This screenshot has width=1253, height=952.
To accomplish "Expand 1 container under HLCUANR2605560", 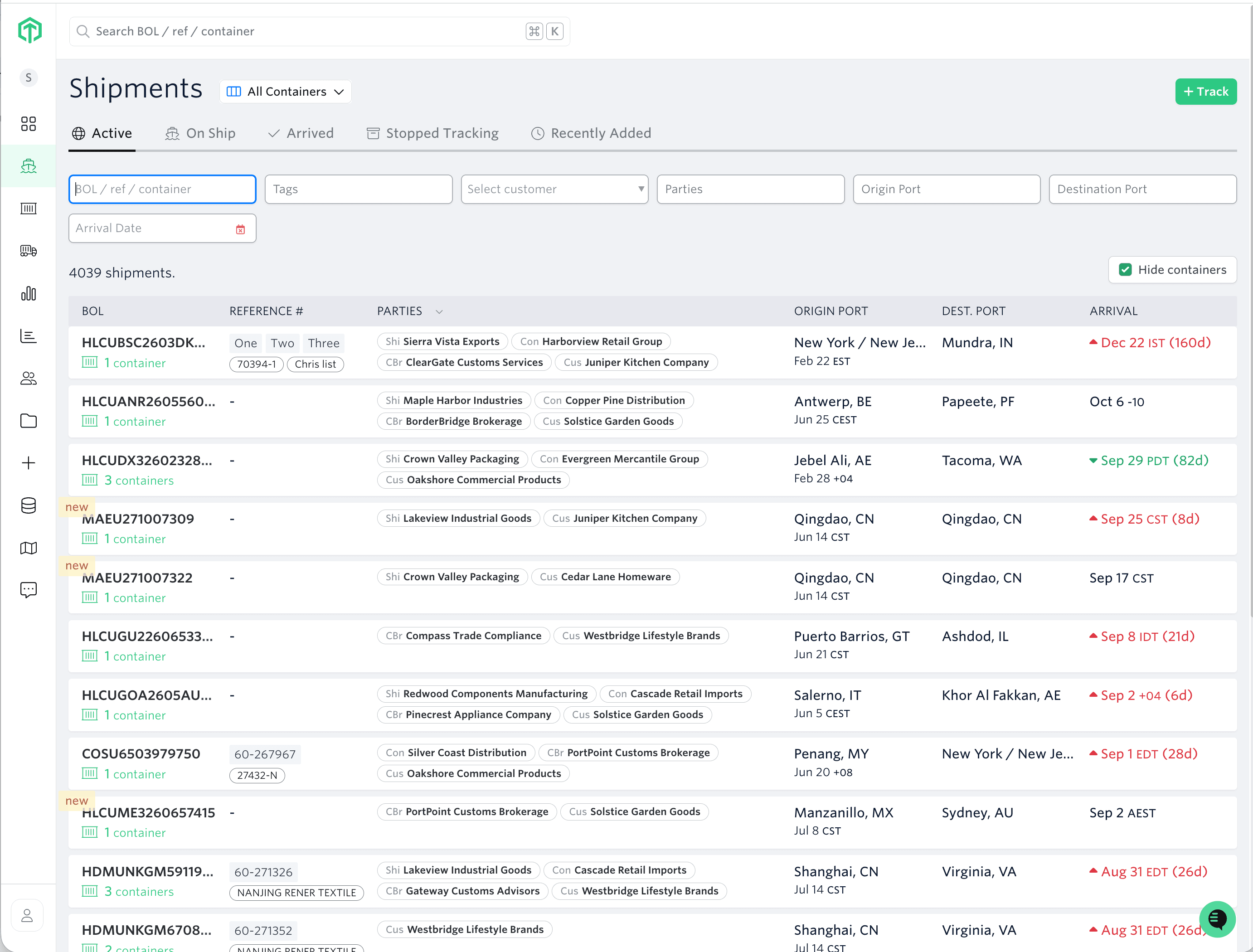I will pyautogui.click(x=135, y=421).
